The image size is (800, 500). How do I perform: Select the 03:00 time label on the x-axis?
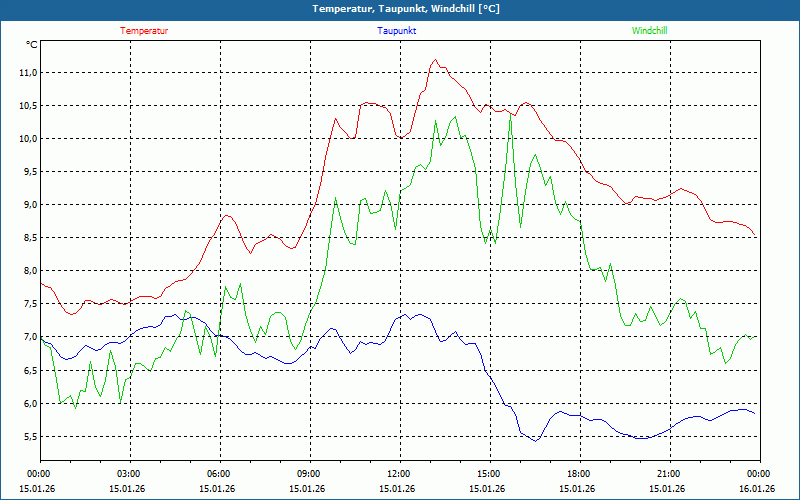[x=129, y=474]
